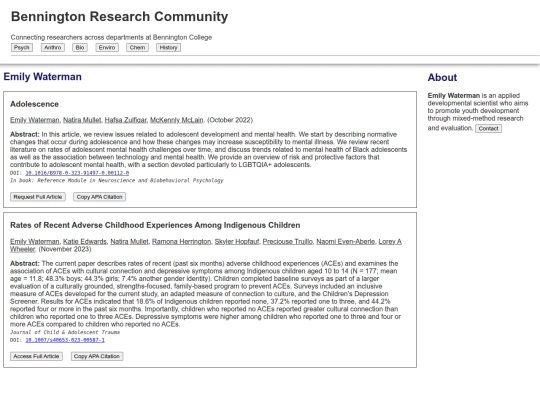Click the About heading
This screenshot has width=540, height=405.
(442, 77)
